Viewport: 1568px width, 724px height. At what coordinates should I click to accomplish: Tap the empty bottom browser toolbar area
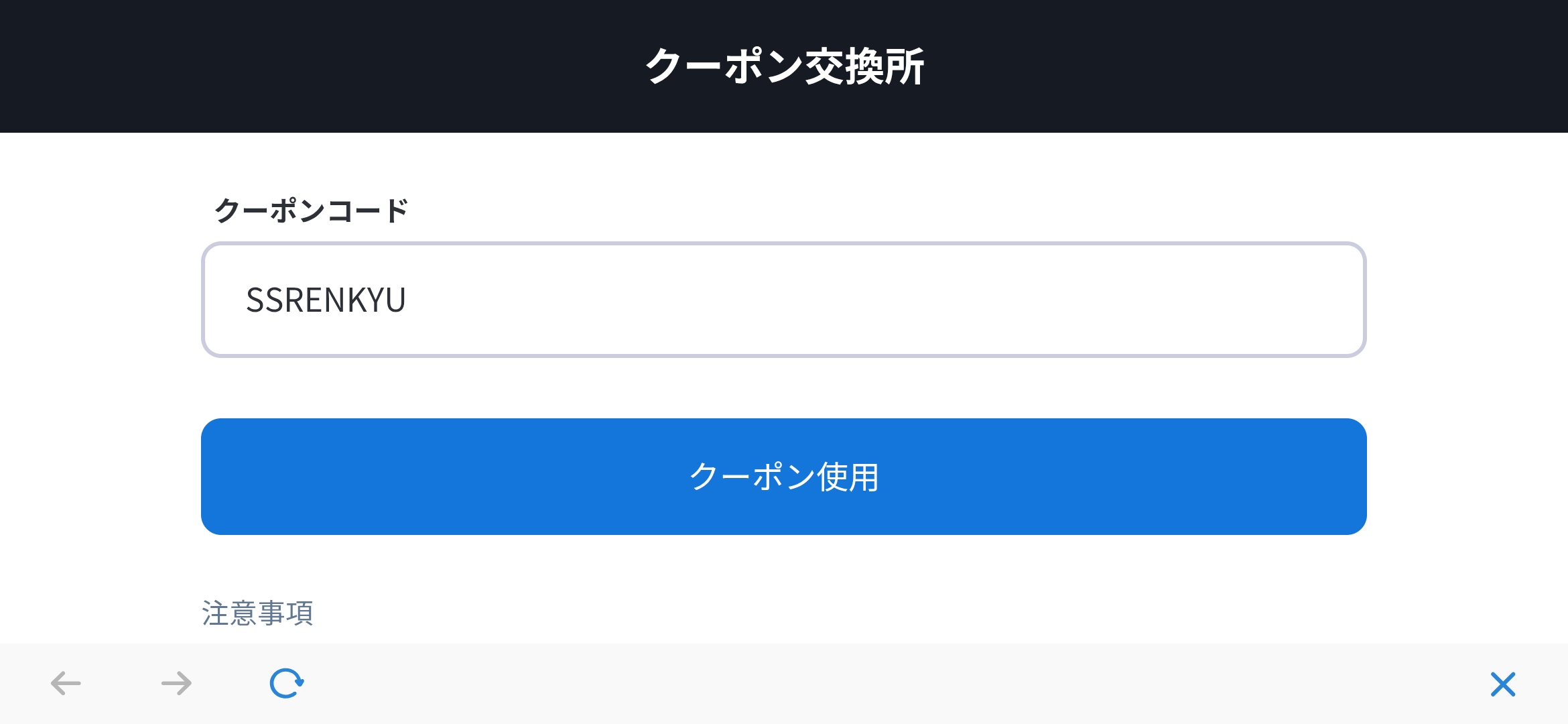tap(871, 684)
